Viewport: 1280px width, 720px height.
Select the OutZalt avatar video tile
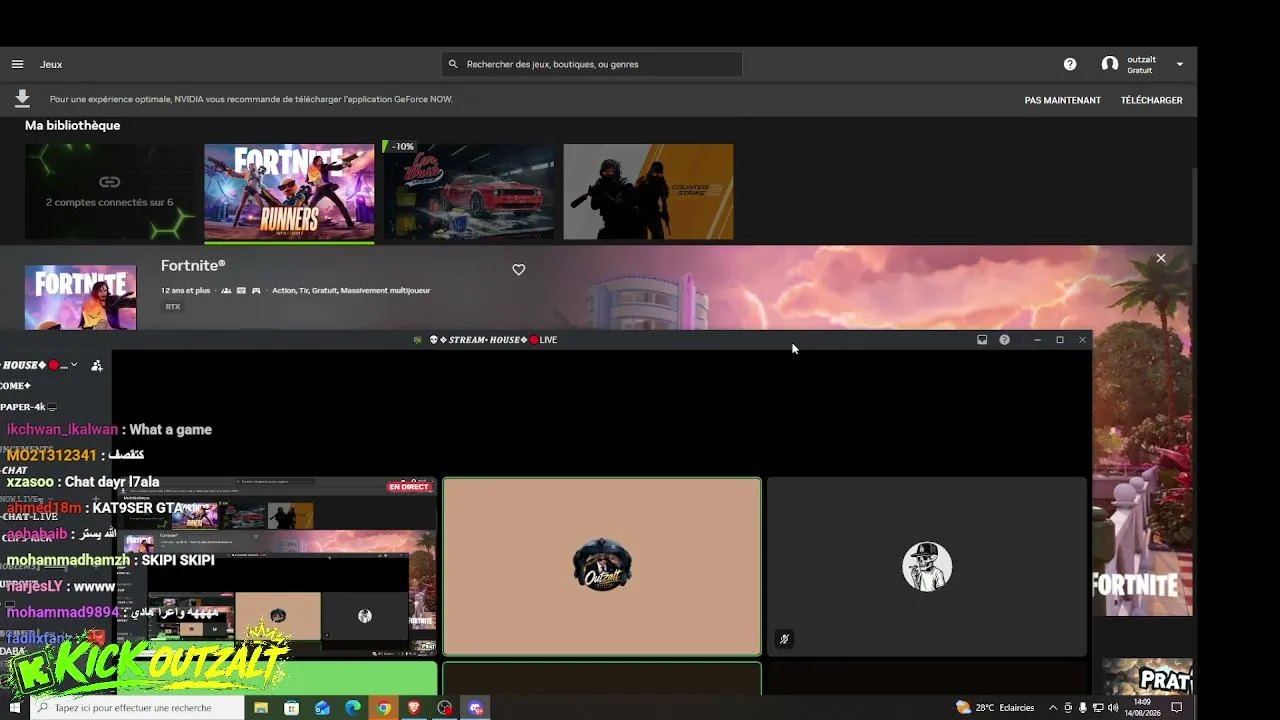(x=602, y=566)
